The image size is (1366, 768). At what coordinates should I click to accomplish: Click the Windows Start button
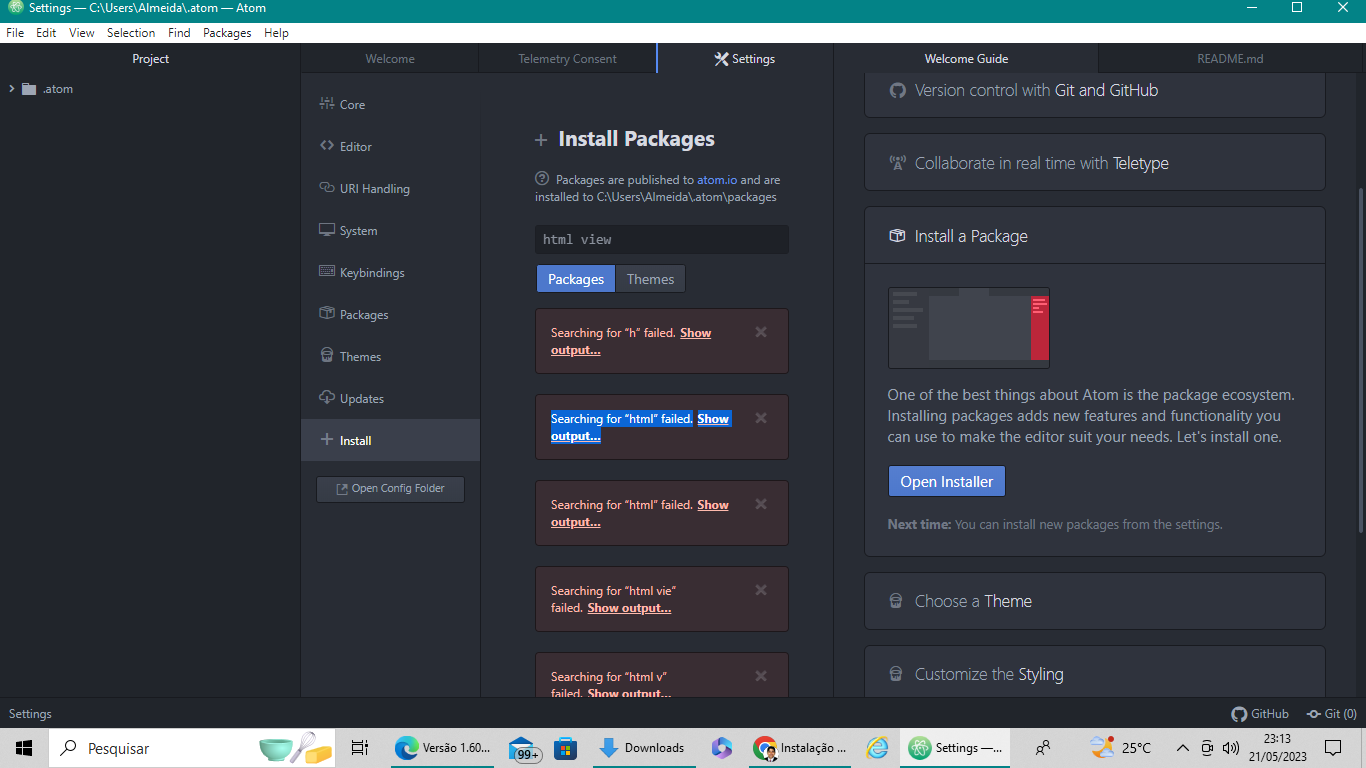click(24, 748)
